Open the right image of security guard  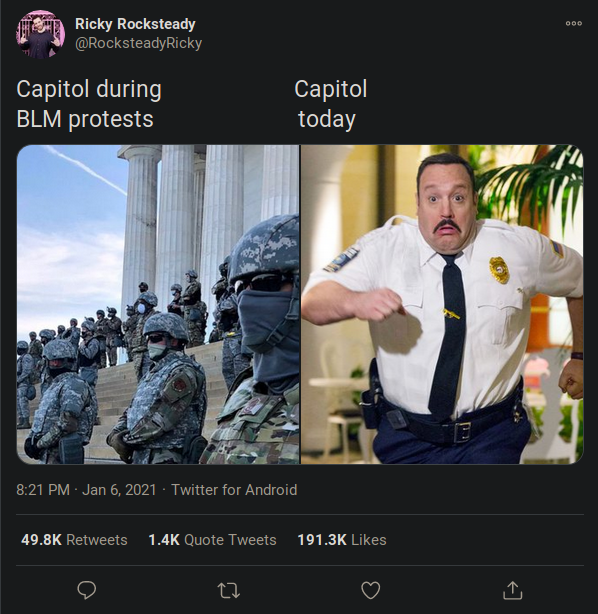pyautogui.click(x=442, y=304)
